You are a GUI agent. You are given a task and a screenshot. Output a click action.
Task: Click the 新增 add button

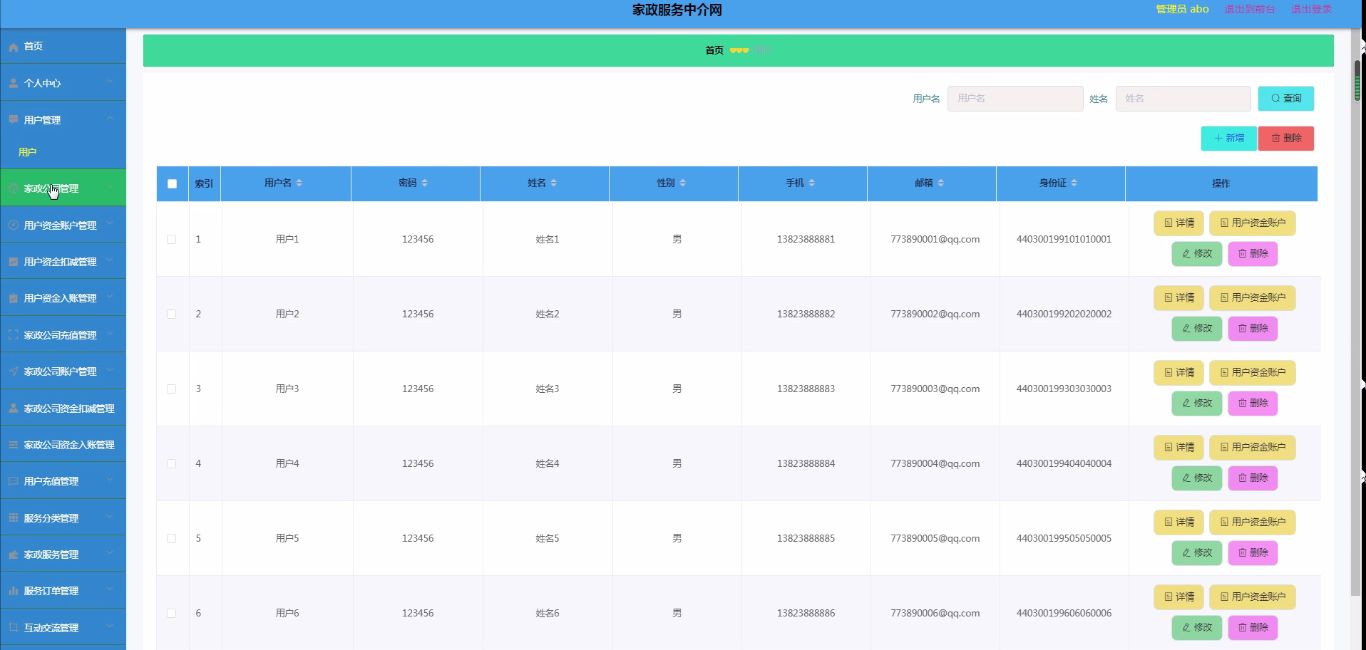pyautogui.click(x=1229, y=138)
